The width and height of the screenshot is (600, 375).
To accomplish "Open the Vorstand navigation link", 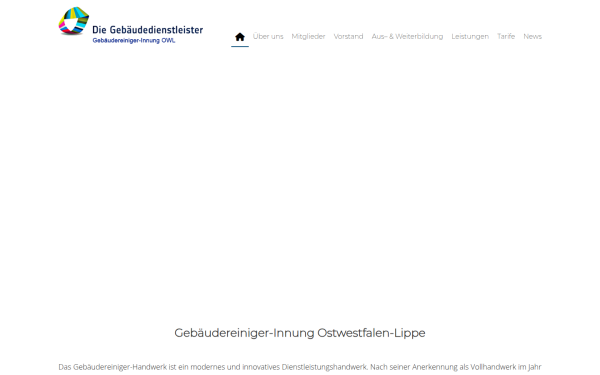I will (x=348, y=36).
